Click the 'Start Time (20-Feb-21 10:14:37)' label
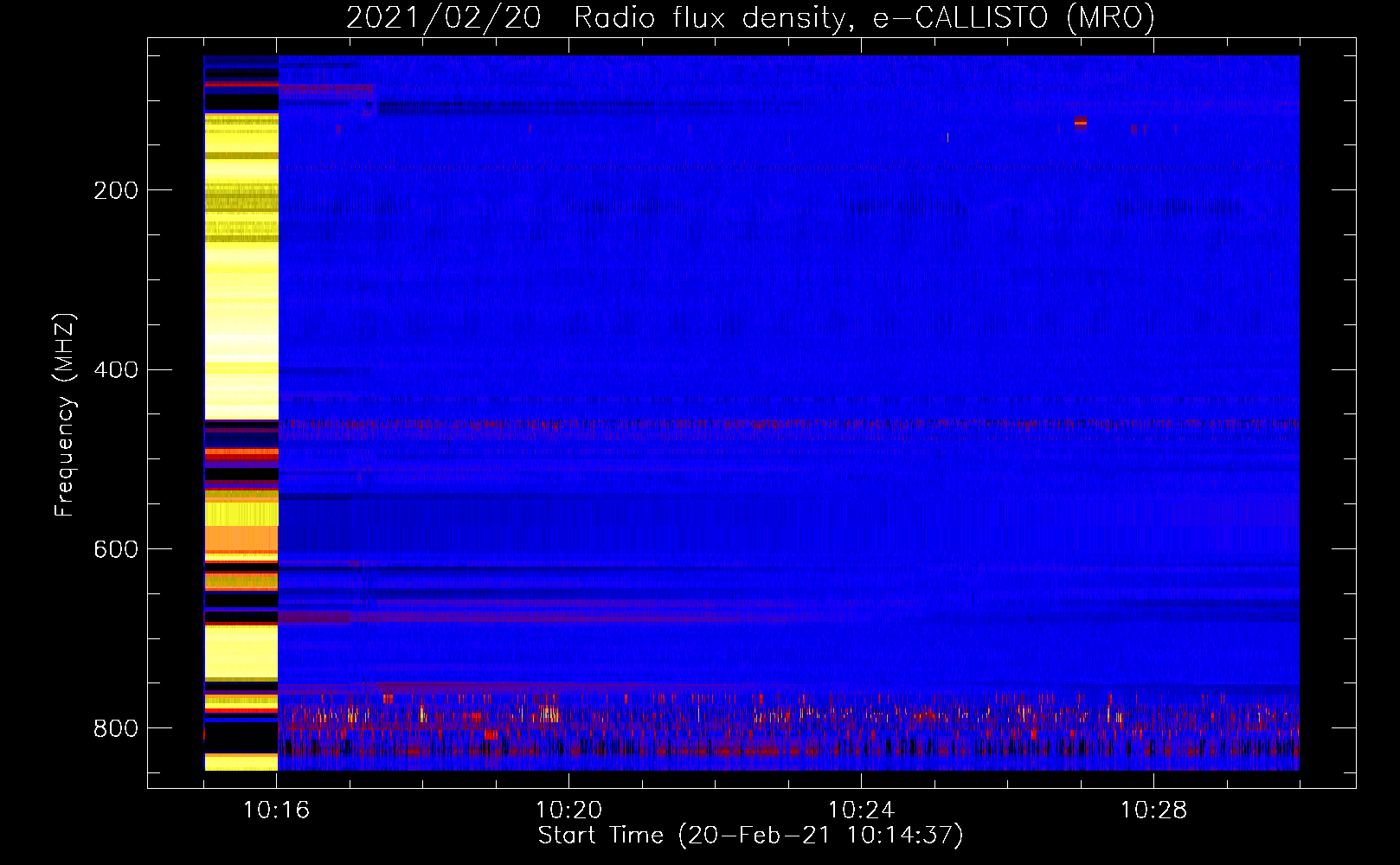The height and width of the screenshot is (865, 1400). pos(750,836)
